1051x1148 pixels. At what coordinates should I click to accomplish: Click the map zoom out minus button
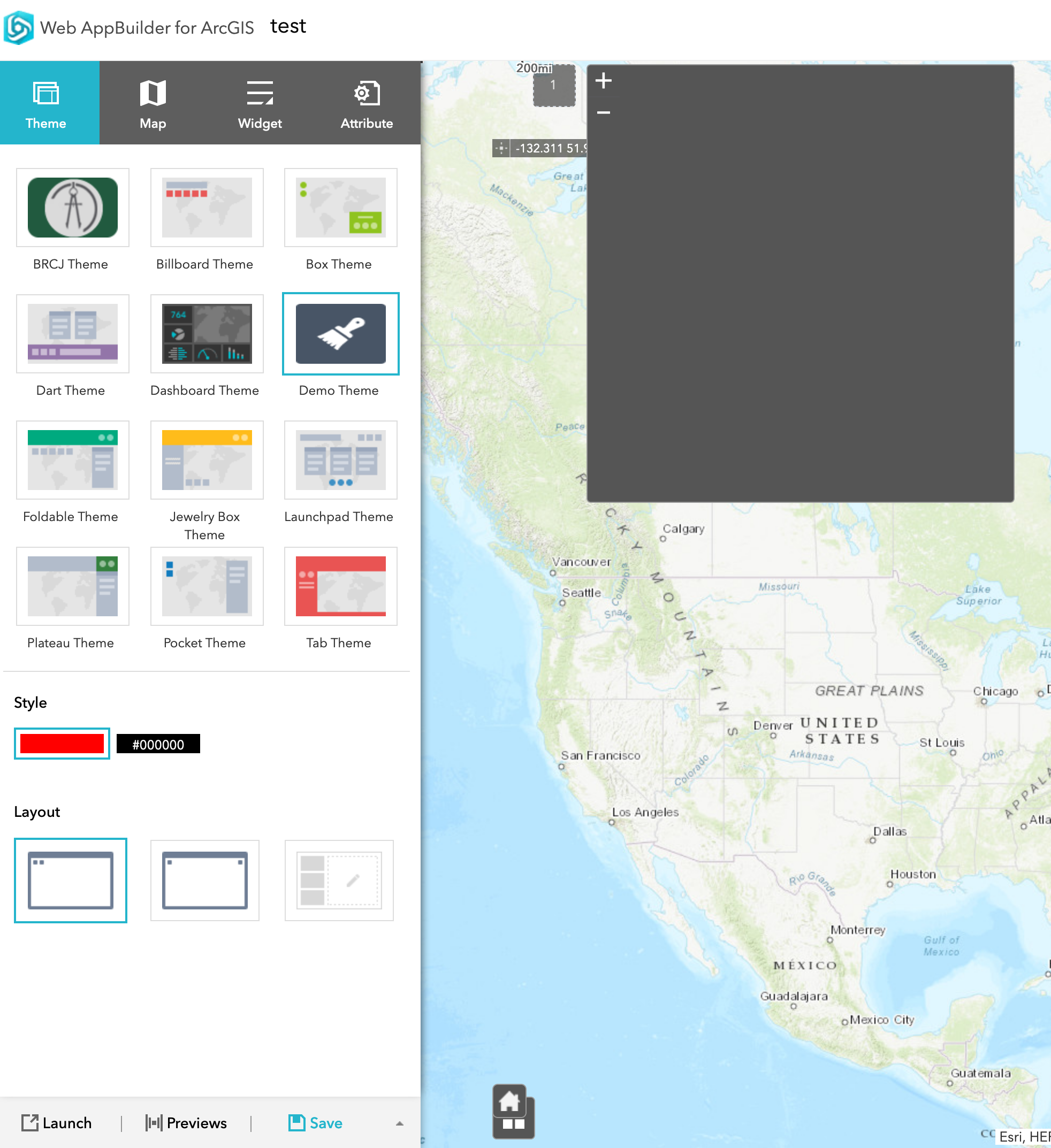[603, 113]
